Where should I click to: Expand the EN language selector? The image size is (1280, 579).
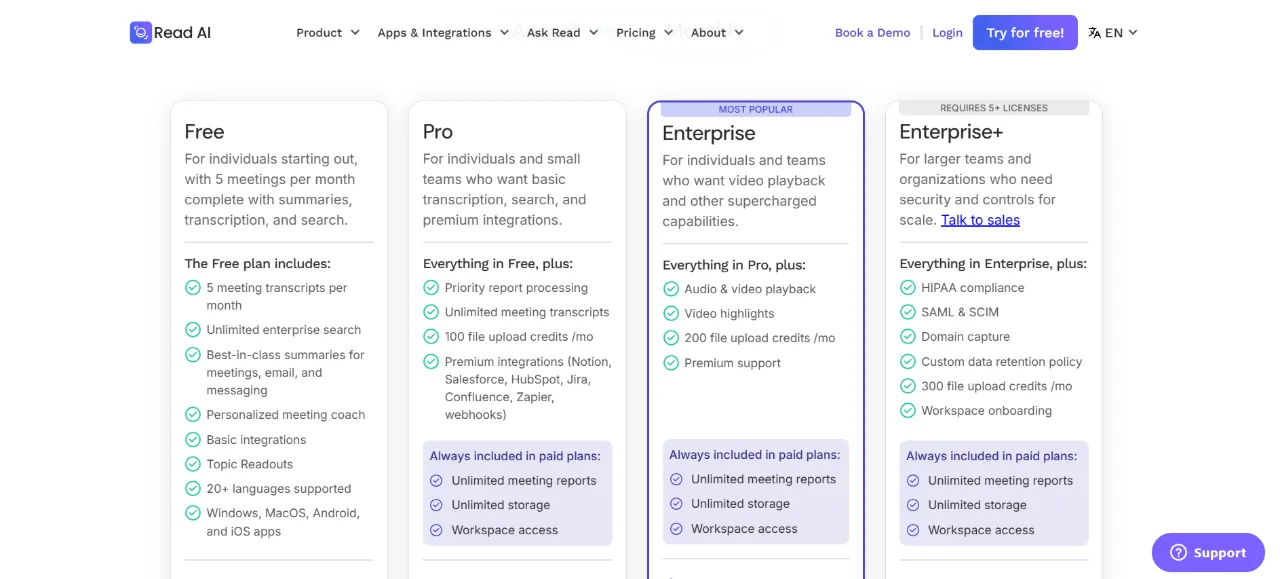[1113, 33]
